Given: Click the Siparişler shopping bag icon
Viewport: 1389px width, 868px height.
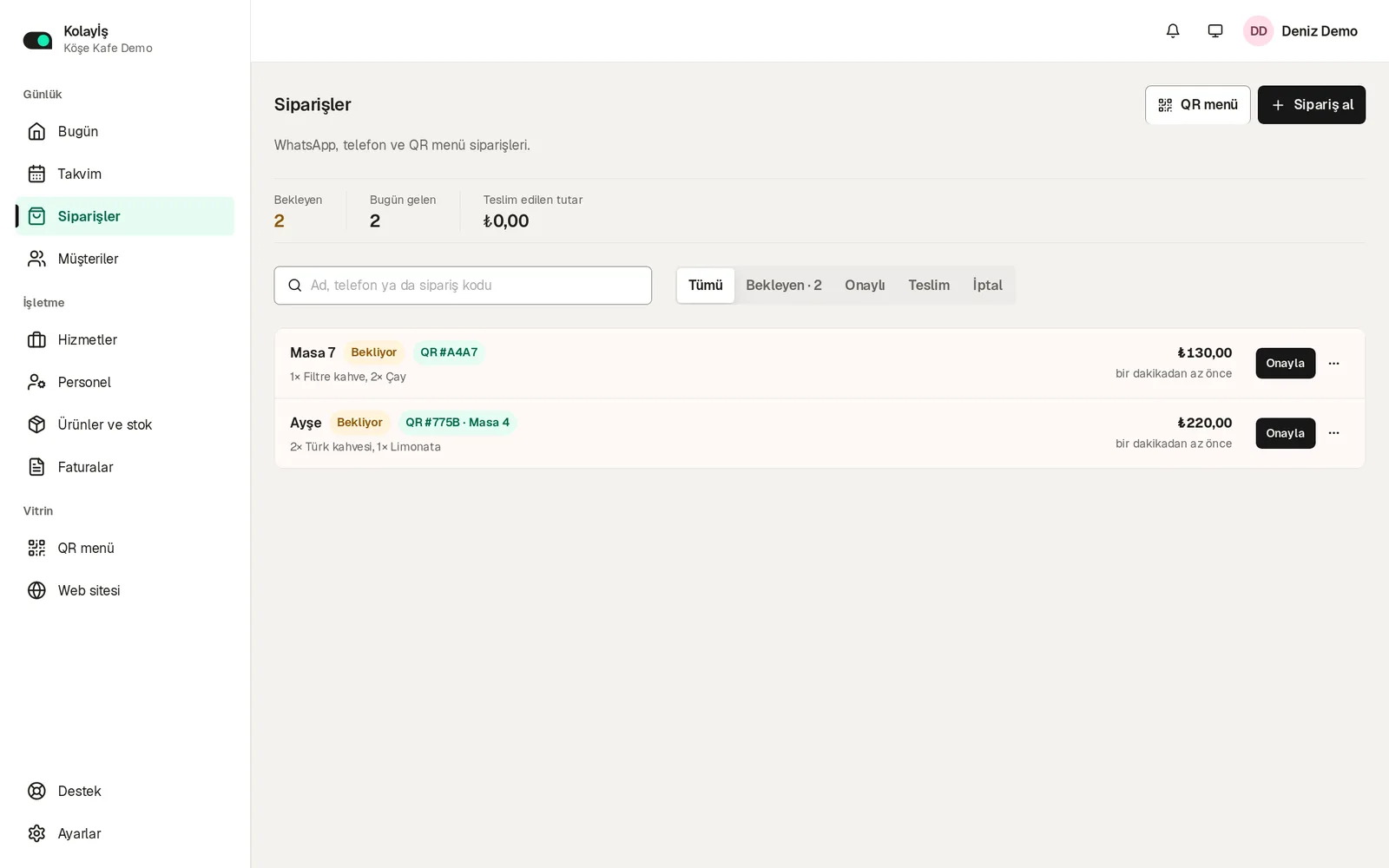Looking at the screenshot, I should point(36,216).
